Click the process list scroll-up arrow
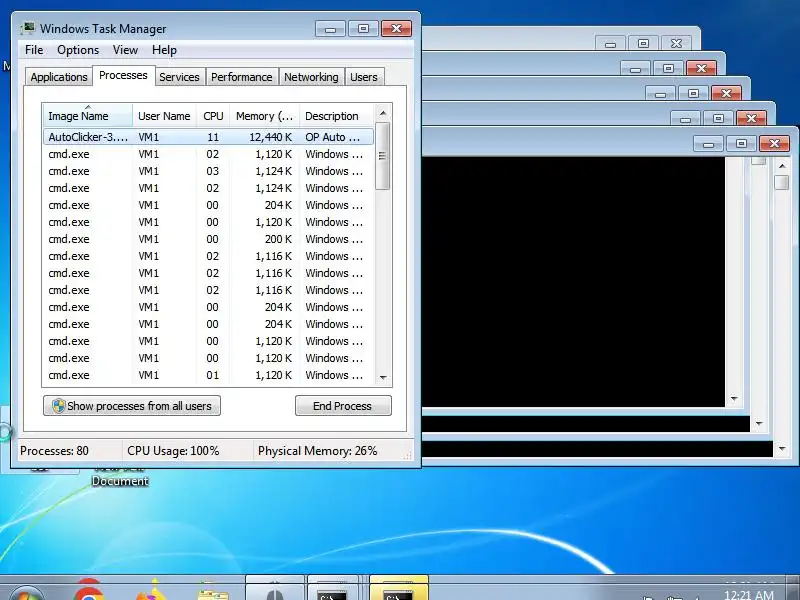Viewport: 800px width, 600px height. [383, 113]
